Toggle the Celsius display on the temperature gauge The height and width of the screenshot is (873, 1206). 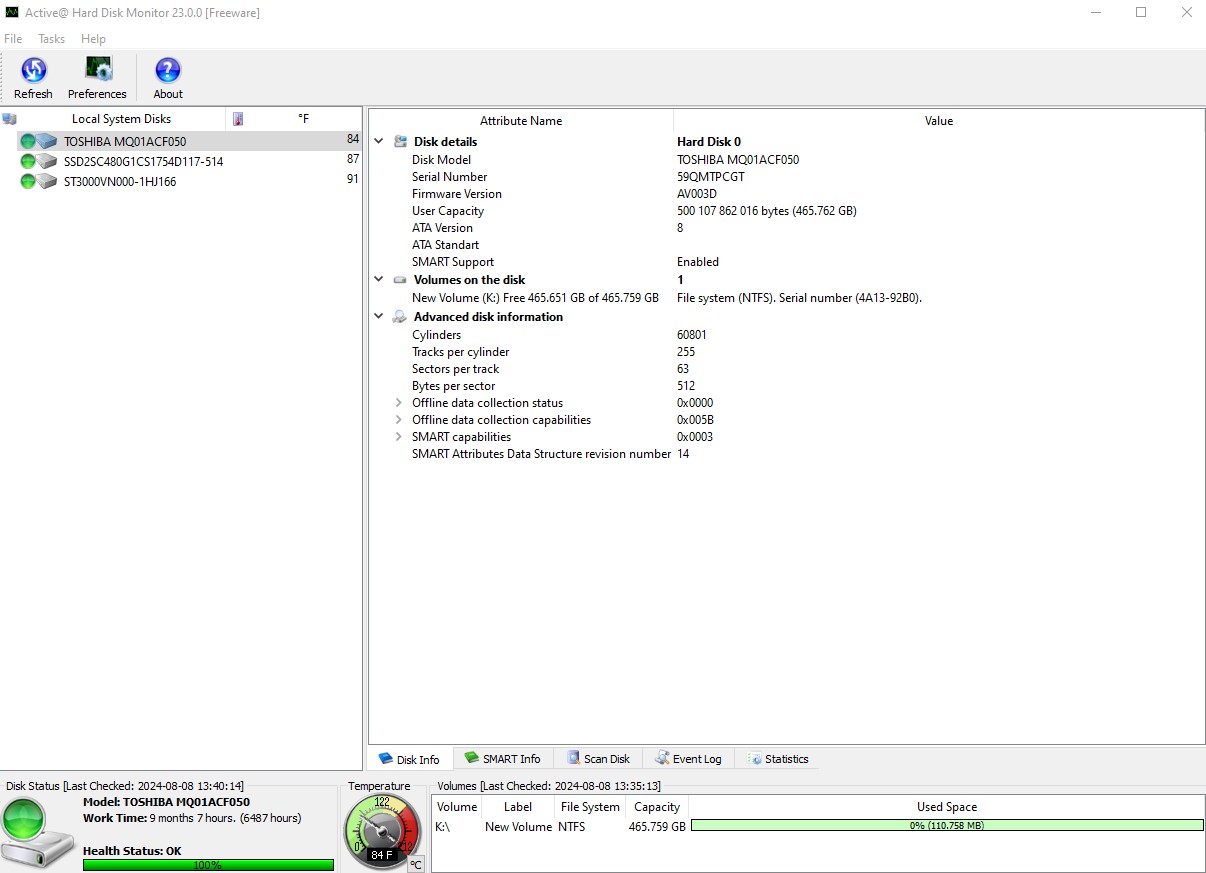[x=416, y=863]
